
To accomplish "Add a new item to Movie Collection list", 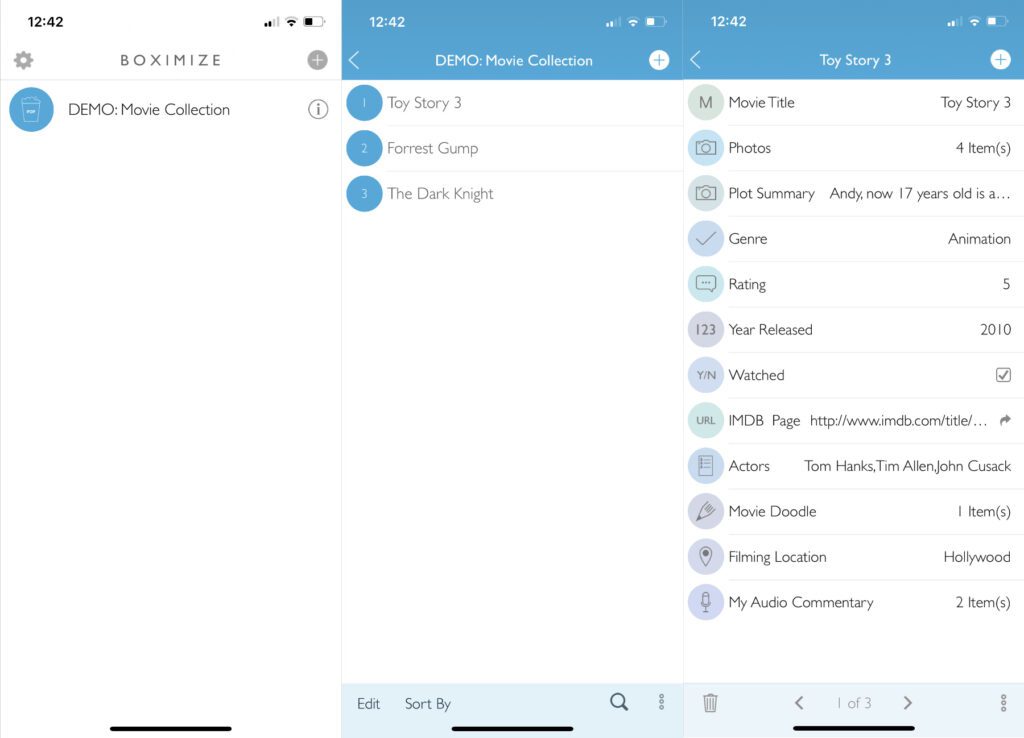I will pos(659,60).
